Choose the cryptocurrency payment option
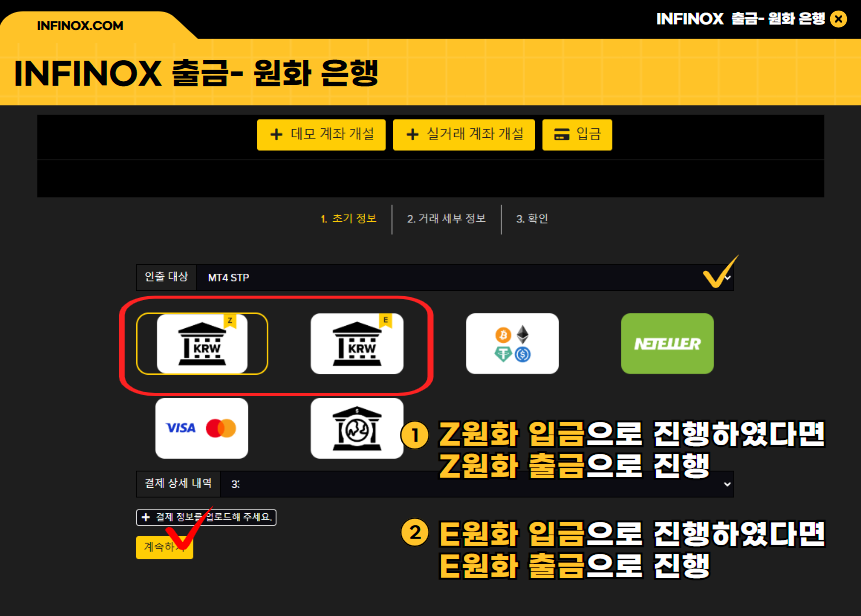Viewport: 861px width, 616px height. pos(512,344)
